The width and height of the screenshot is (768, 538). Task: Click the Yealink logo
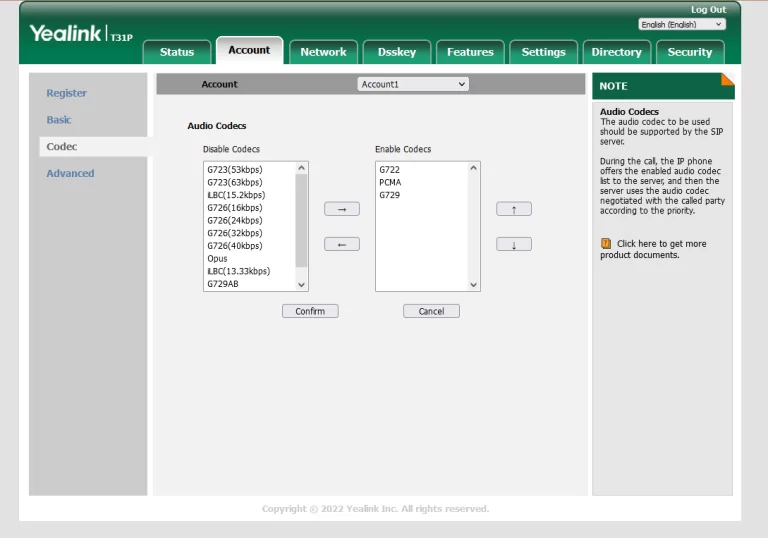point(66,34)
